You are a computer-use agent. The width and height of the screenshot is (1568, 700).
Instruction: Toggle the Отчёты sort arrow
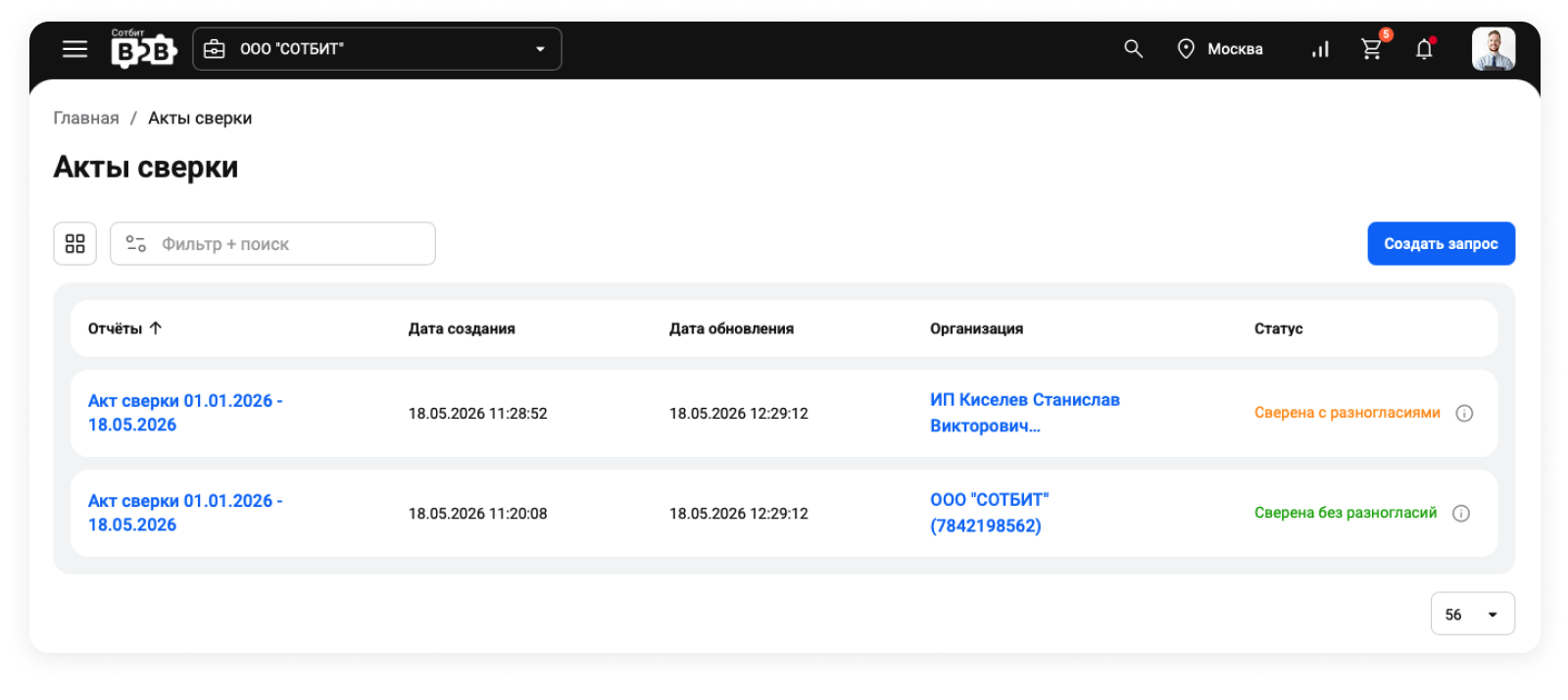click(x=156, y=328)
